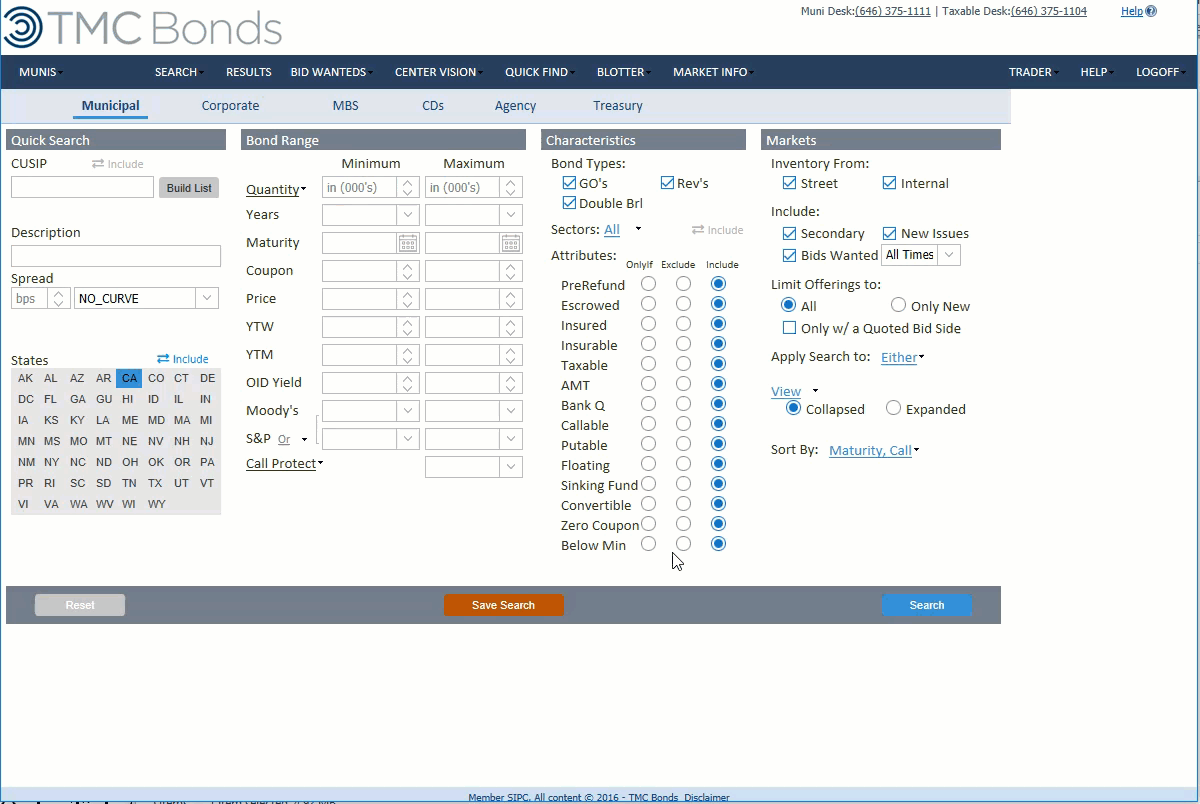Click the Reset button
The width and height of the screenshot is (1200, 804).
(x=80, y=605)
